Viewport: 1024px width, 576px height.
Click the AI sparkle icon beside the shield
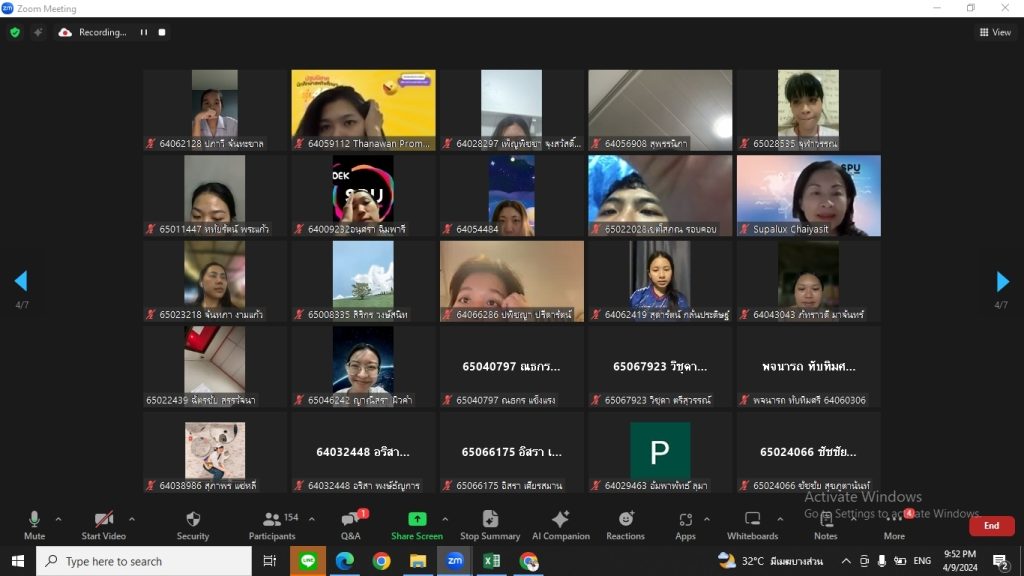click(x=39, y=32)
